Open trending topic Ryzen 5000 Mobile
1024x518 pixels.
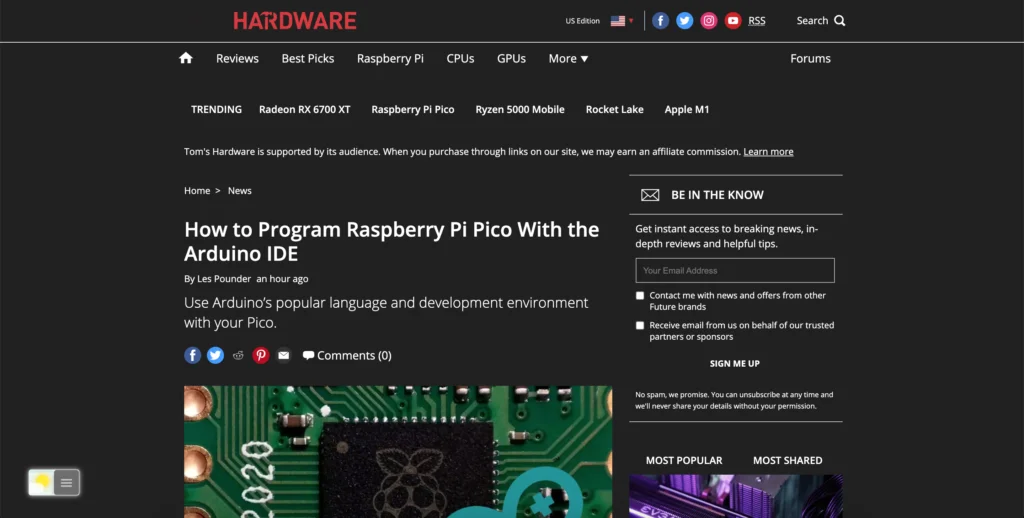(520, 110)
